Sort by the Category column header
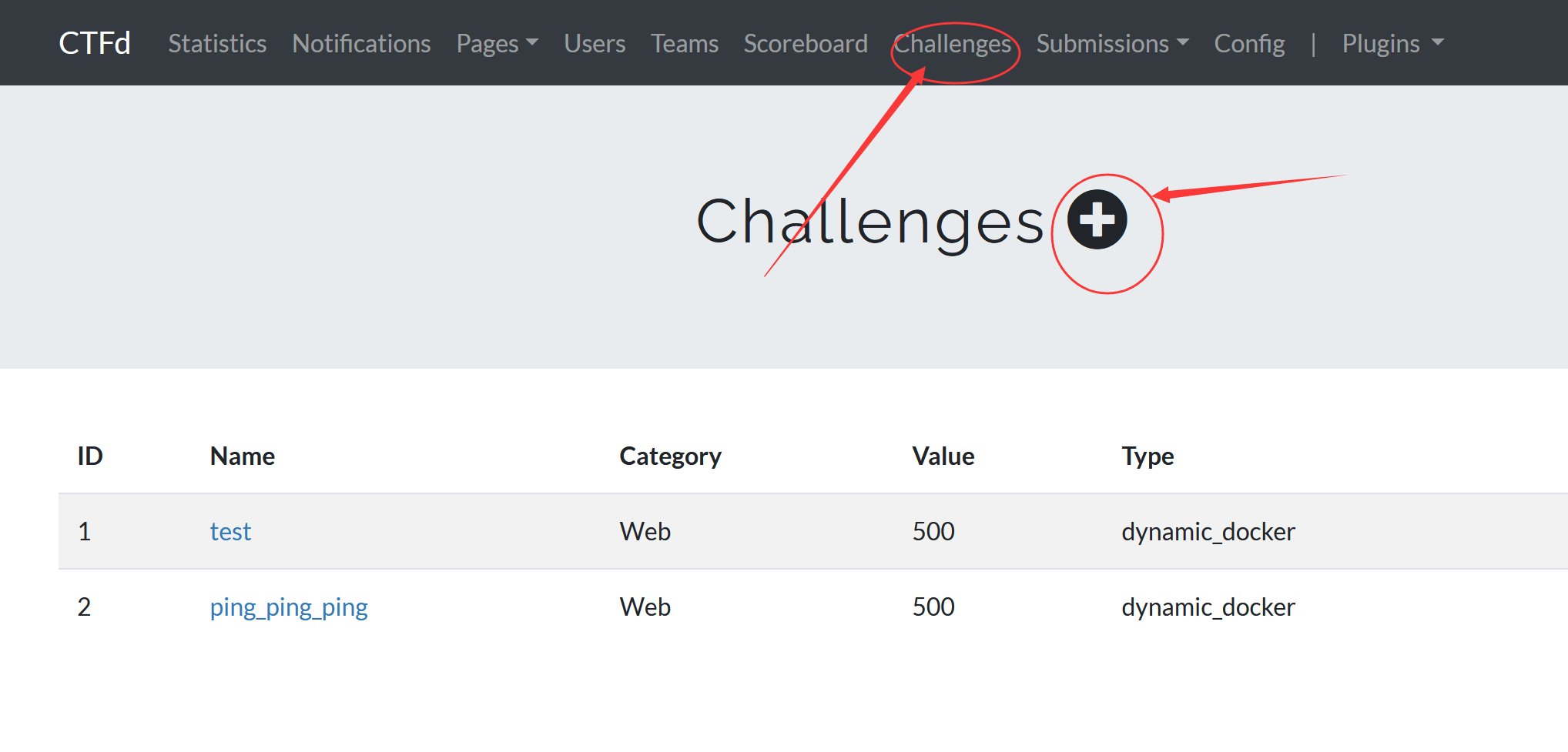 (670, 456)
